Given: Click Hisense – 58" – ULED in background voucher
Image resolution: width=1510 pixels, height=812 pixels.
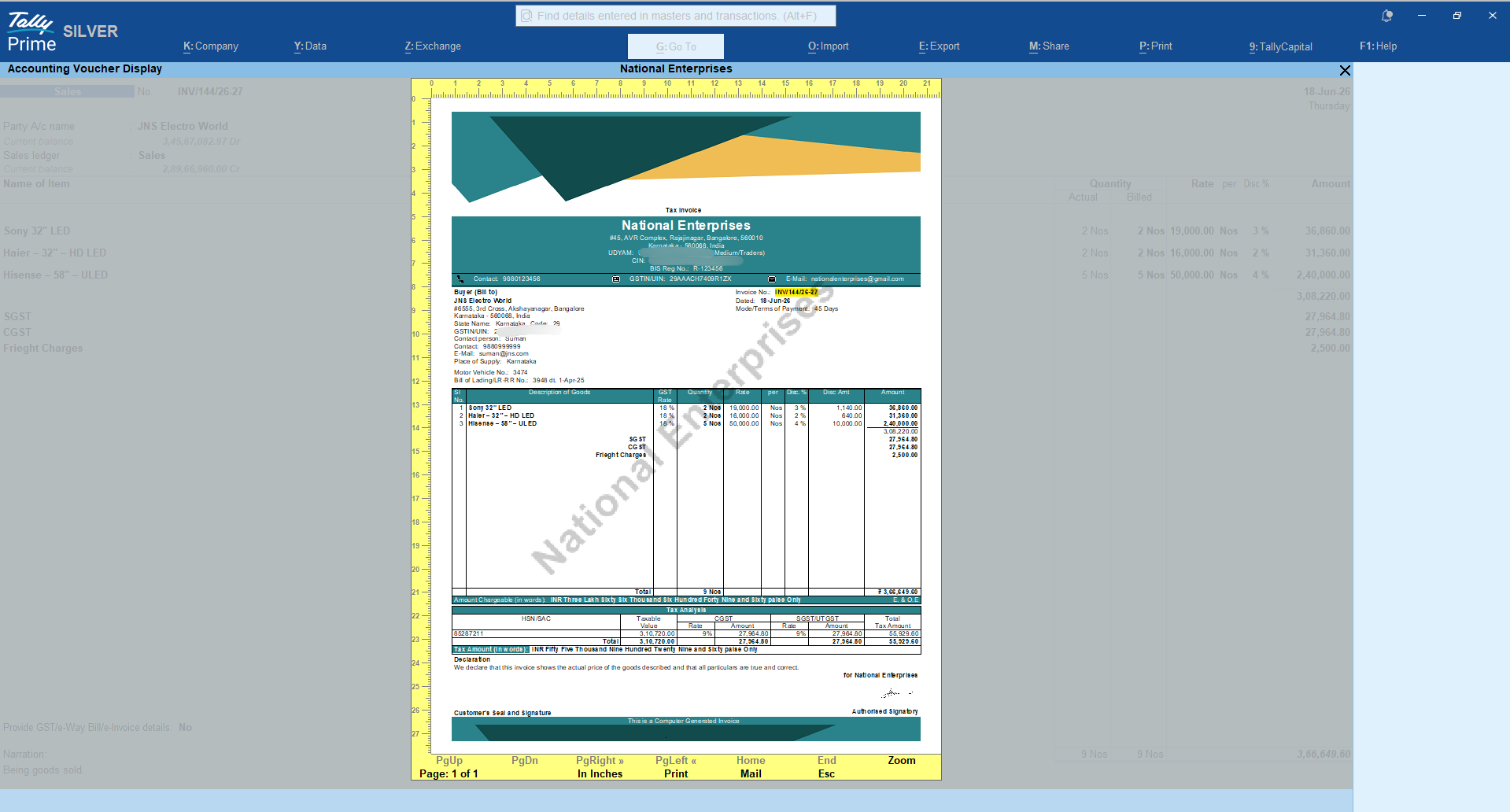Looking at the screenshot, I should pos(56,275).
